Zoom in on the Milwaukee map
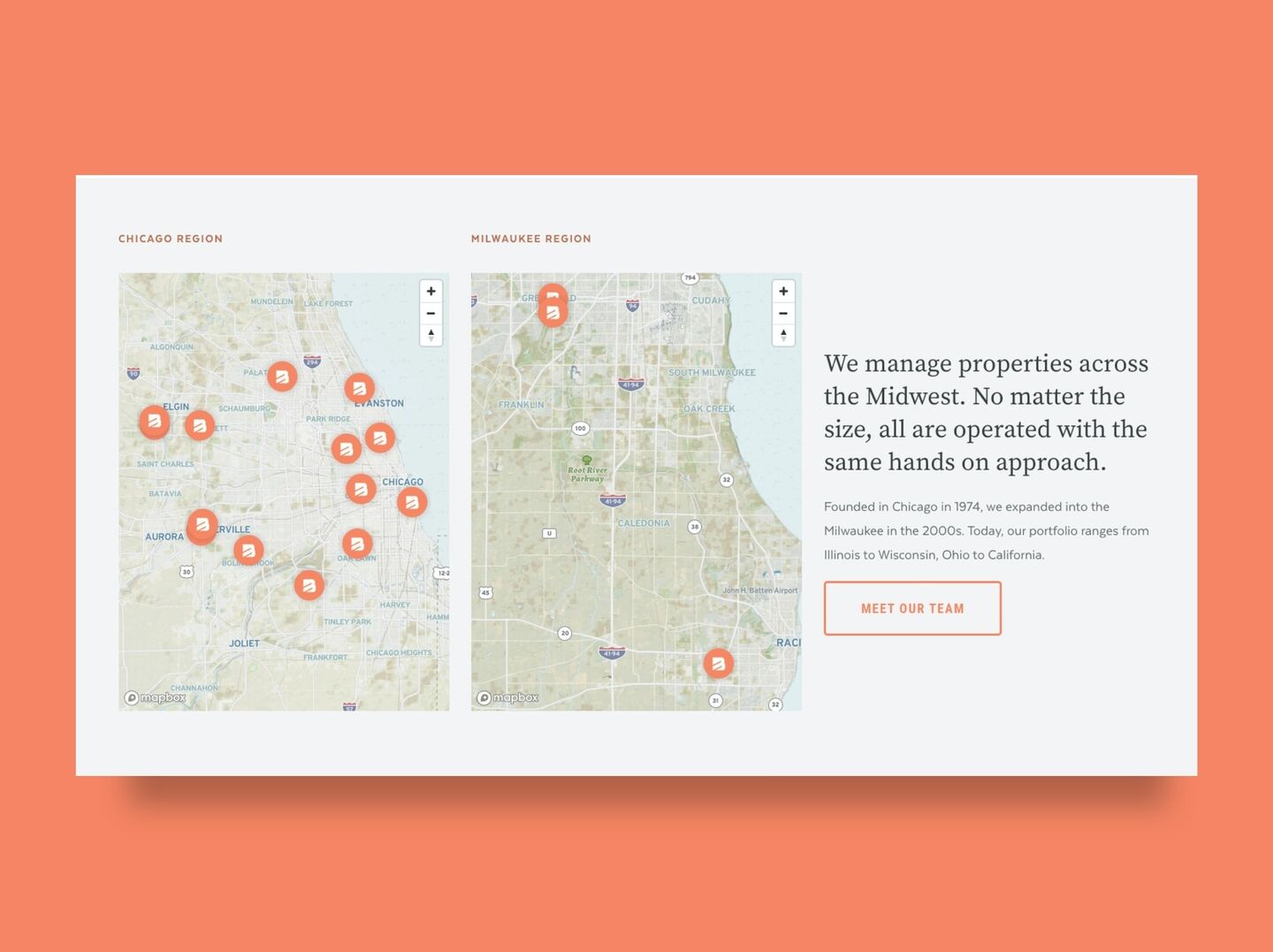The image size is (1273, 952). (x=783, y=292)
